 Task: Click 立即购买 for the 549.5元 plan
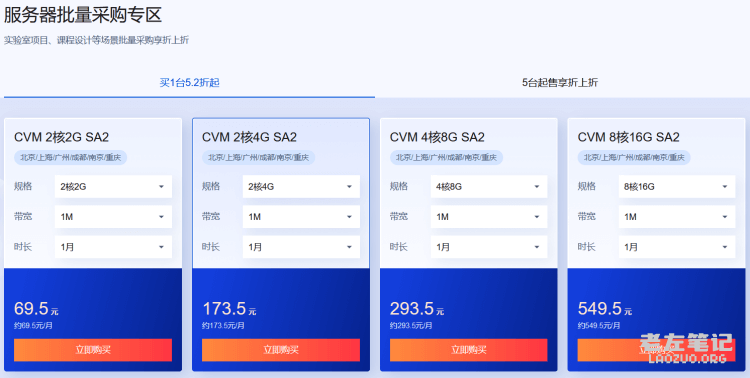pyautogui.click(x=656, y=350)
